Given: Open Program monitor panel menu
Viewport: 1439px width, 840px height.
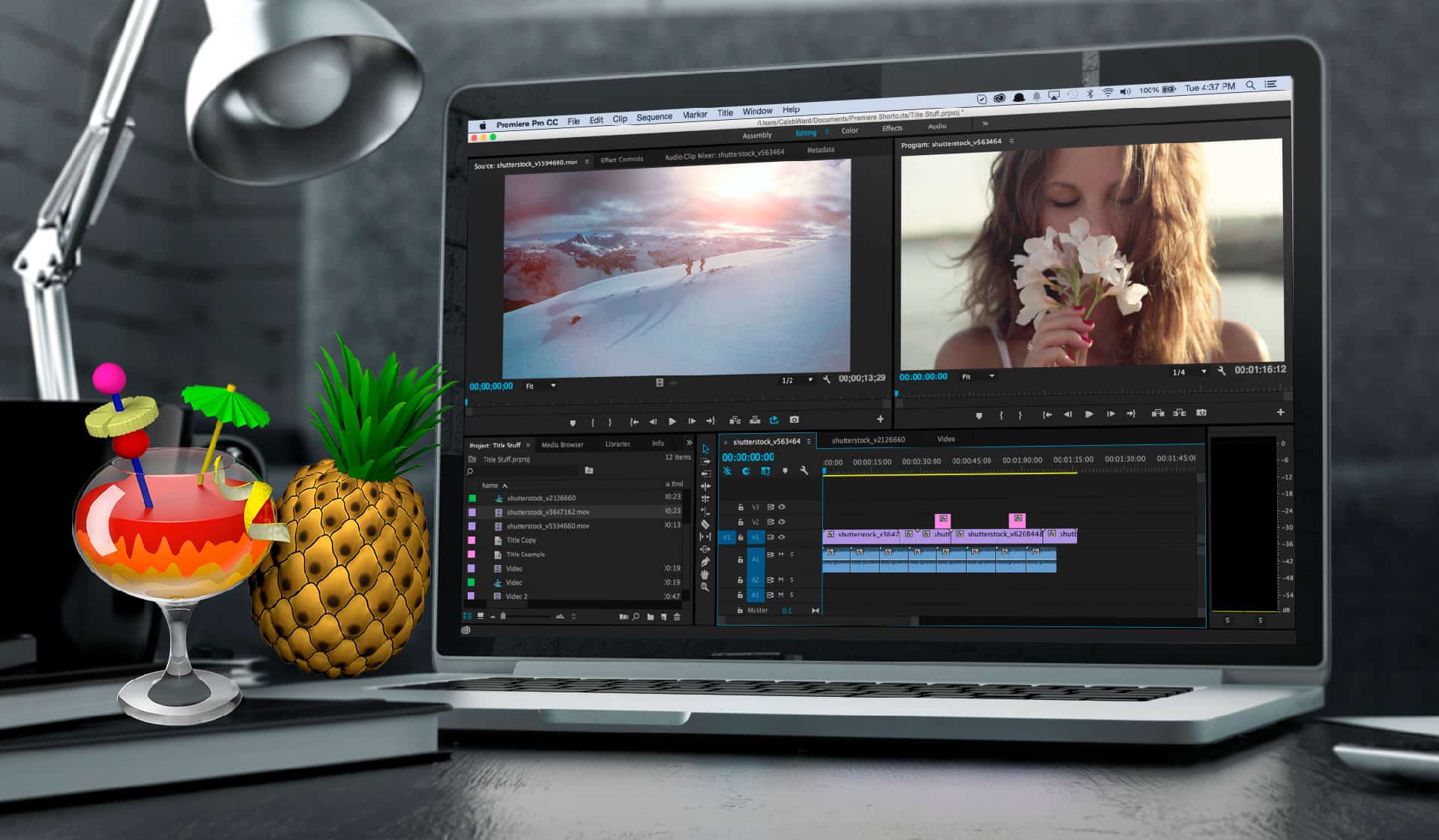Looking at the screenshot, I should pos(1011,141).
